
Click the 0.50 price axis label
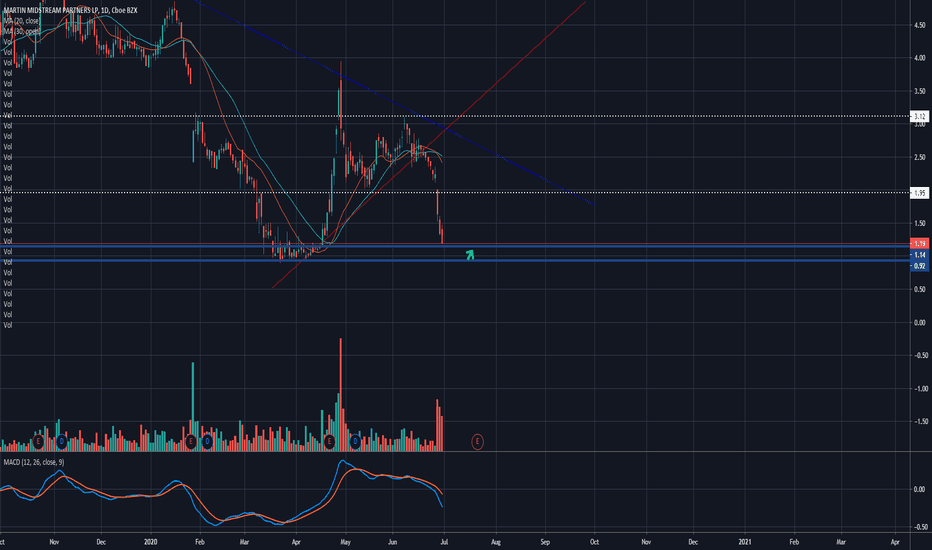(x=920, y=289)
